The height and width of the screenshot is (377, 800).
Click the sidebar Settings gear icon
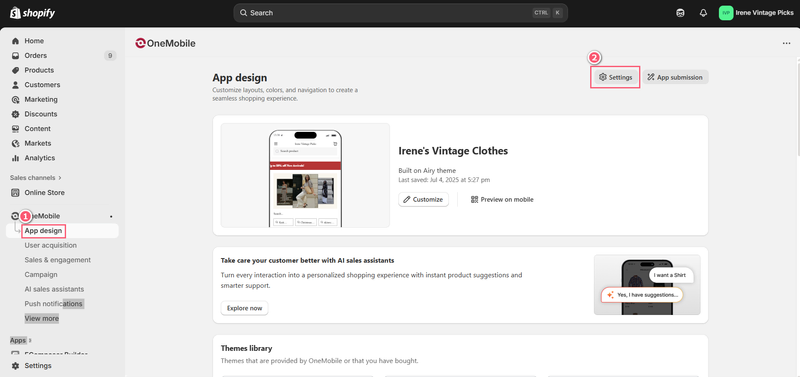click(x=15, y=366)
